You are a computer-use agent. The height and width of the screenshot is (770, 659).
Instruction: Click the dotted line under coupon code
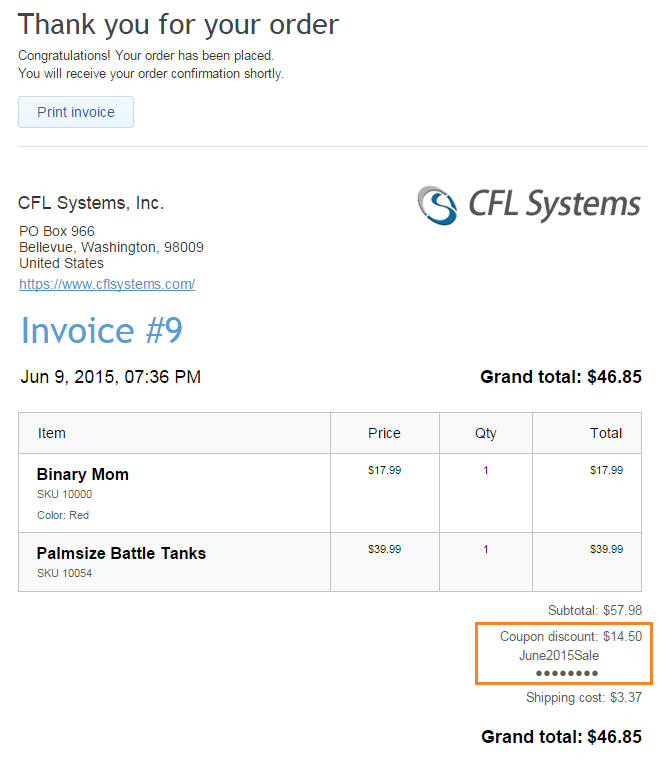click(x=567, y=673)
